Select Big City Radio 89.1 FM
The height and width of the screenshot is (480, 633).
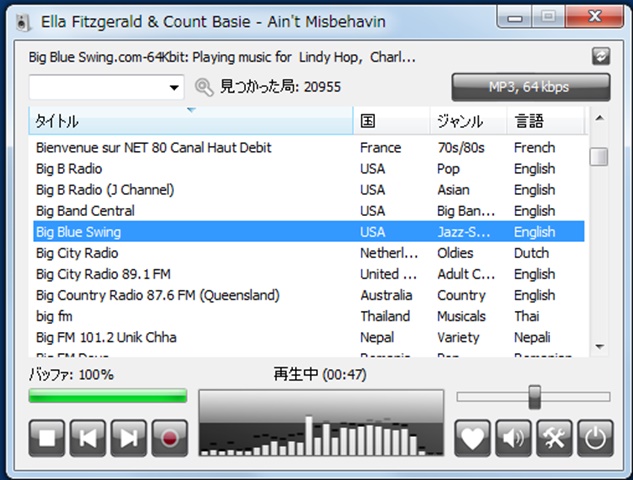tap(309, 274)
